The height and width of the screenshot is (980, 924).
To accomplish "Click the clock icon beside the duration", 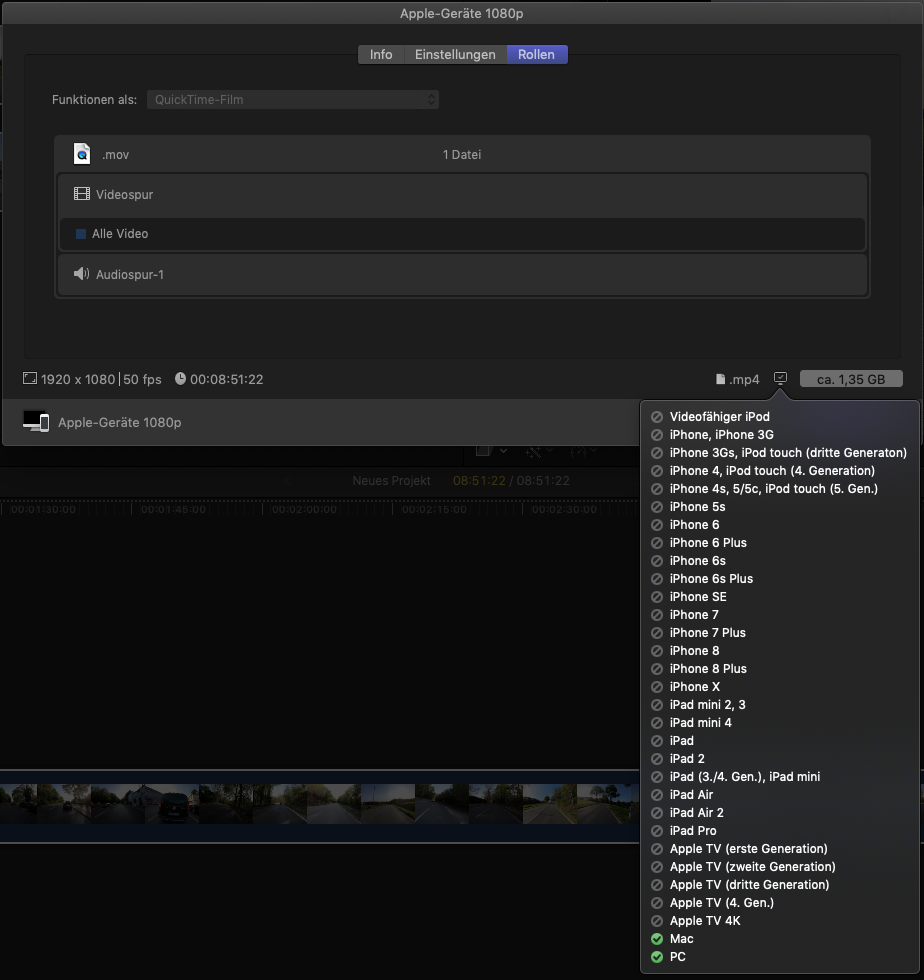I will (x=180, y=379).
